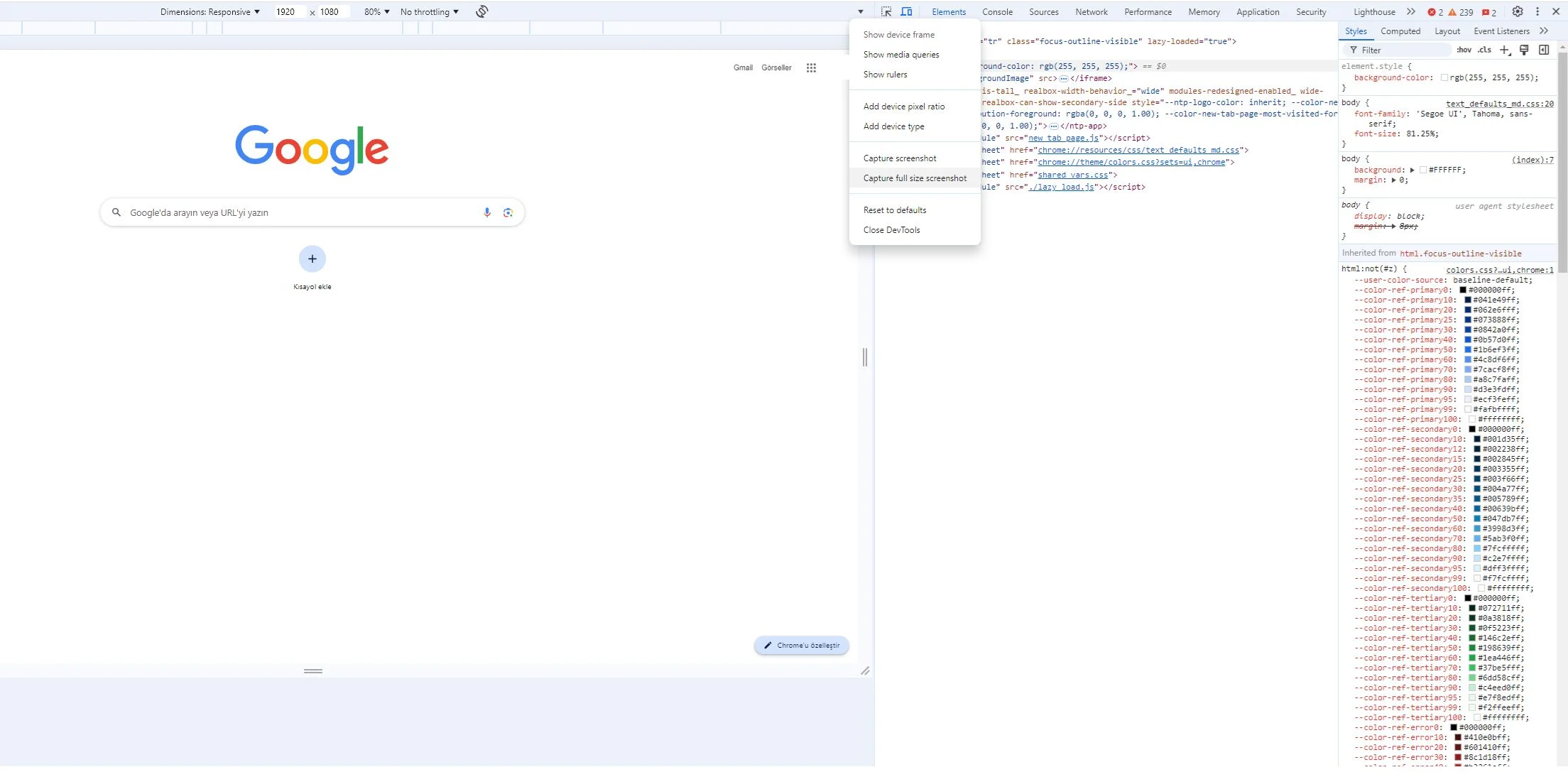Switch to the Console tab
Screen dimensions: 1568x777
(x=997, y=11)
